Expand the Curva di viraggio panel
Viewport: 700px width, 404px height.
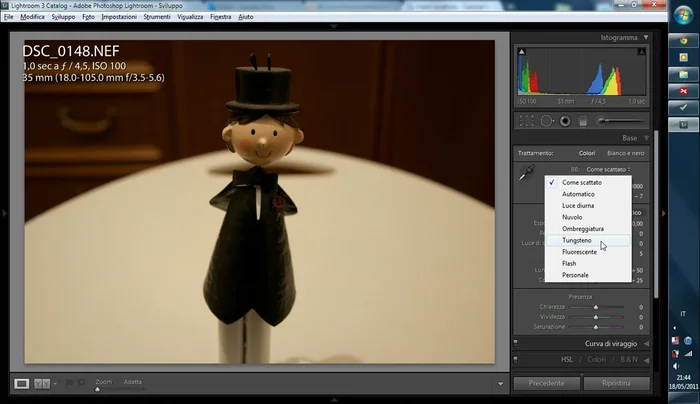pos(645,344)
